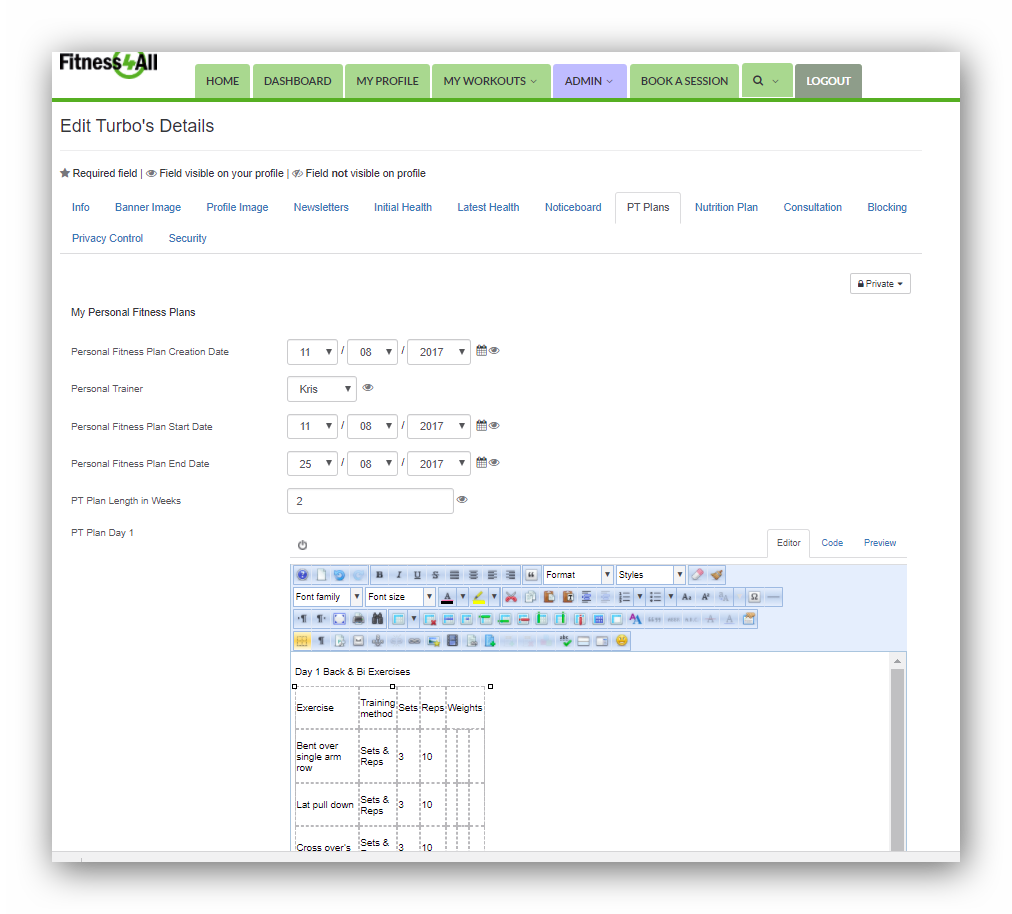The height and width of the screenshot is (914, 1012).
Task: Click the New document icon in editor toolbar
Action: click(321, 574)
